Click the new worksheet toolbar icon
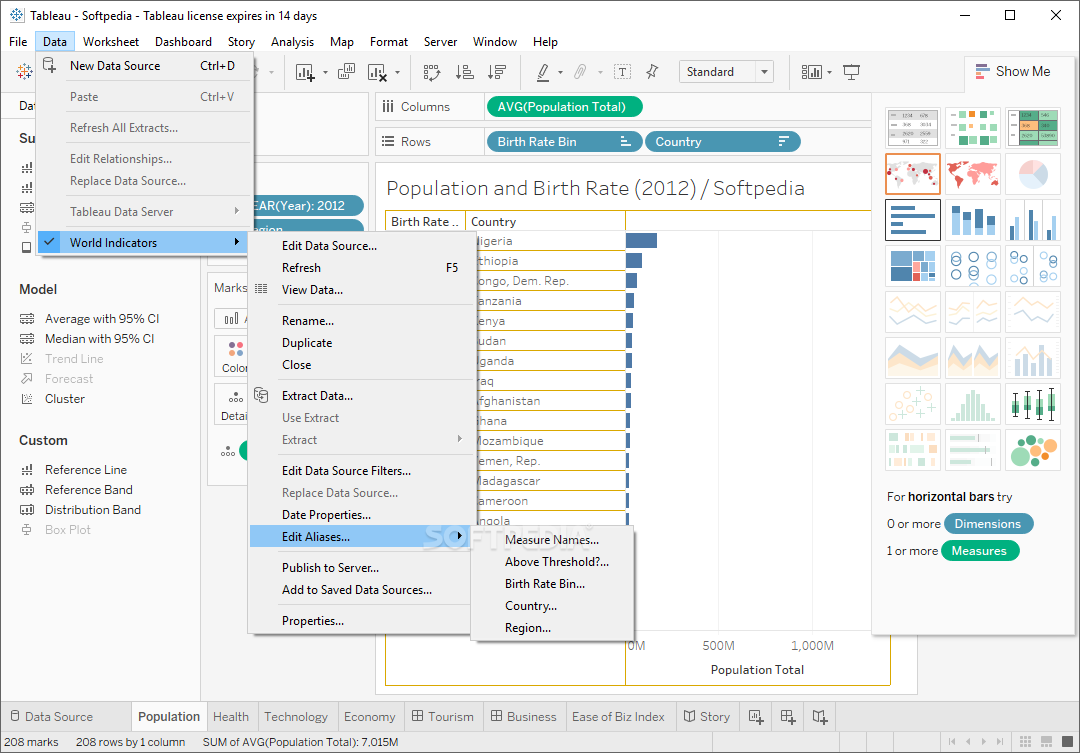 click(x=304, y=72)
